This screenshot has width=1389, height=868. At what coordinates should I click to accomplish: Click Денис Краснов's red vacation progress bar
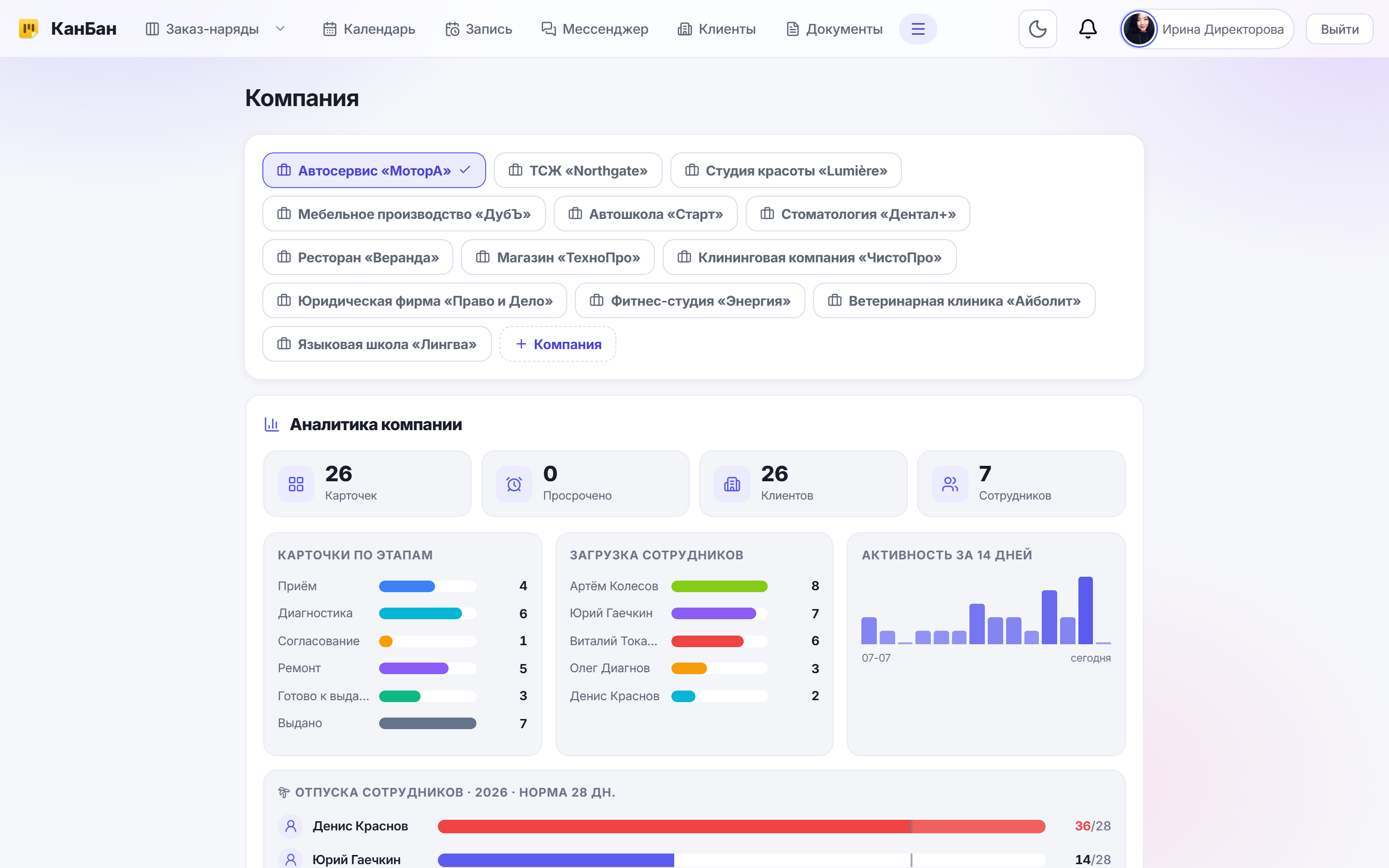click(741, 826)
